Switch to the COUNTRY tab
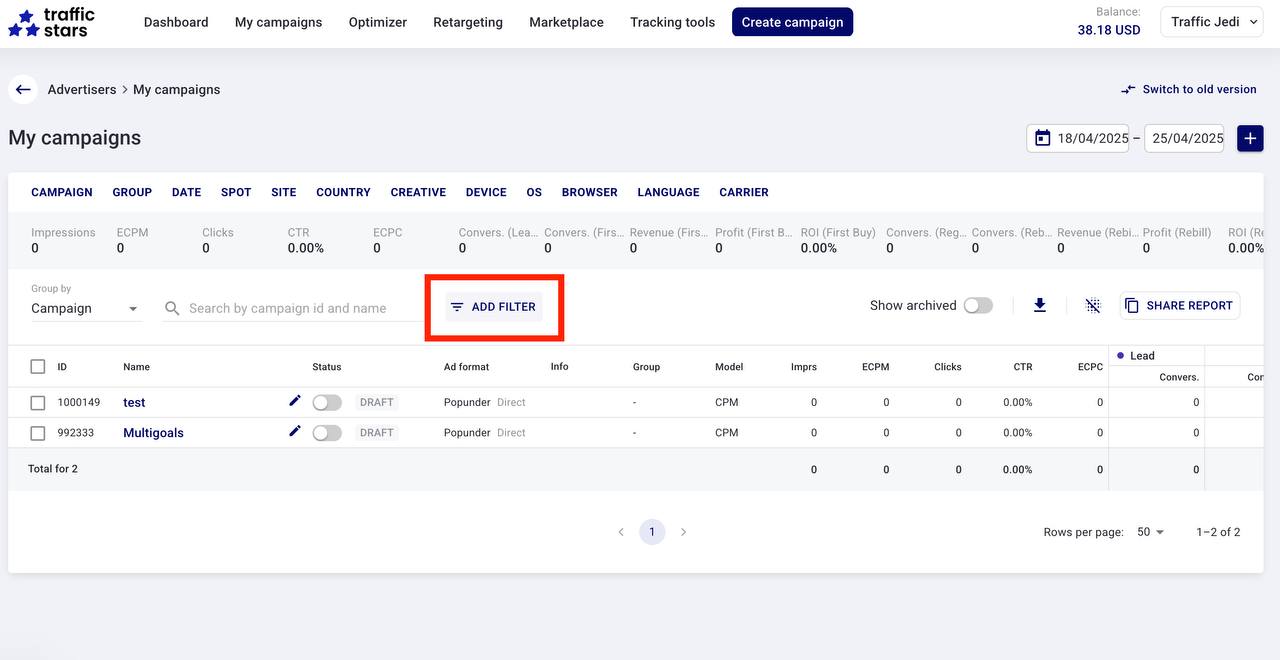Image resolution: width=1280 pixels, height=660 pixels. click(x=343, y=192)
